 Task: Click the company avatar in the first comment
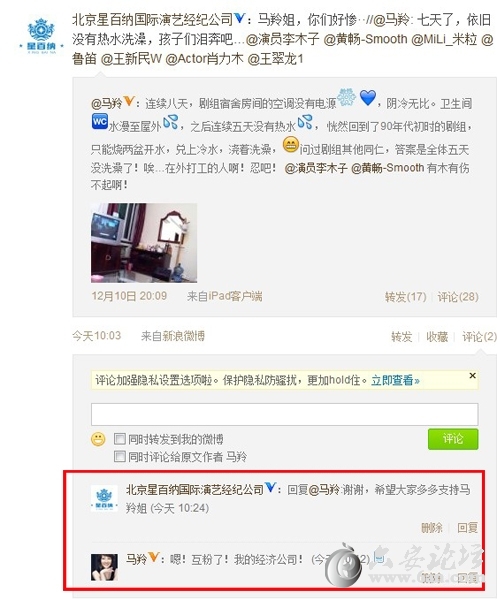coord(104,498)
